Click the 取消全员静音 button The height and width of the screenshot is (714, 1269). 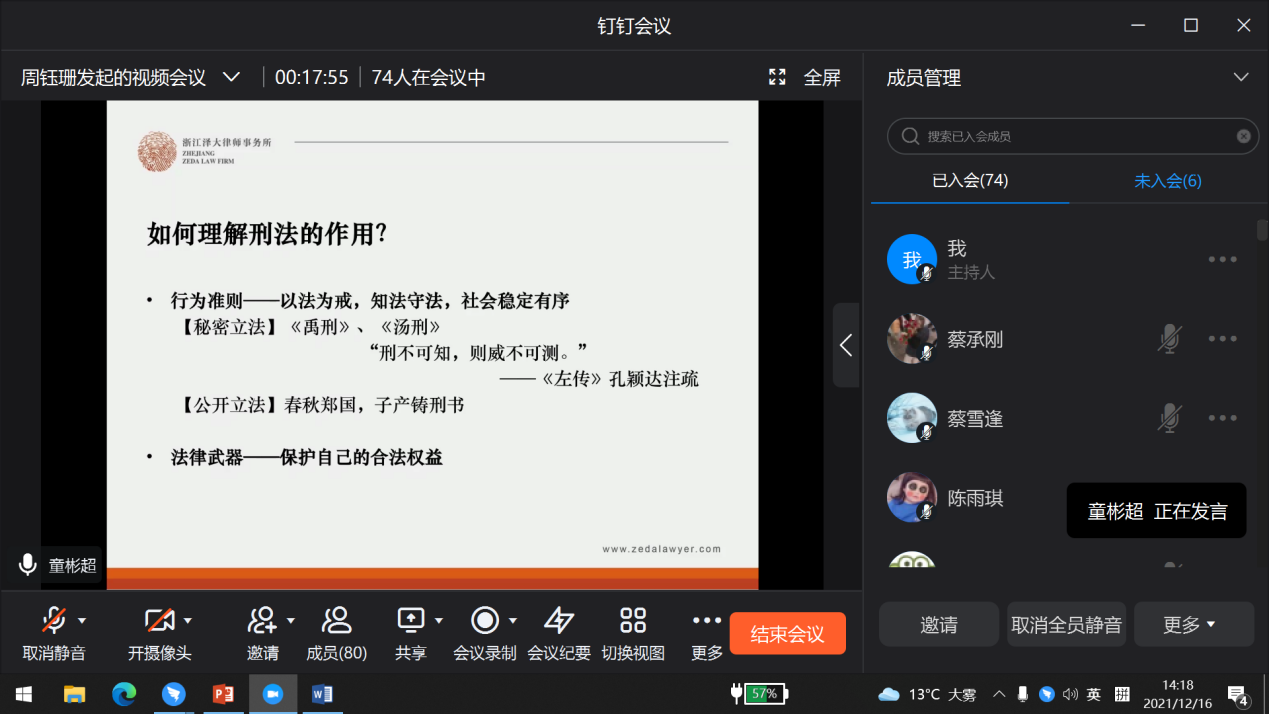click(1066, 625)
